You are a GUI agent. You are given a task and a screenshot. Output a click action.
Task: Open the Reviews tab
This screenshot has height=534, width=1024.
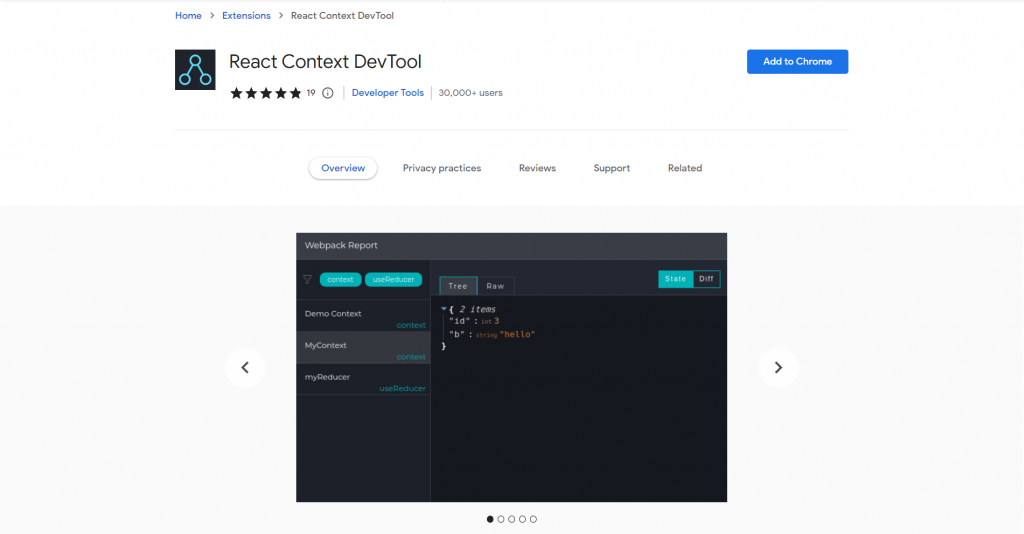(537, 168)
